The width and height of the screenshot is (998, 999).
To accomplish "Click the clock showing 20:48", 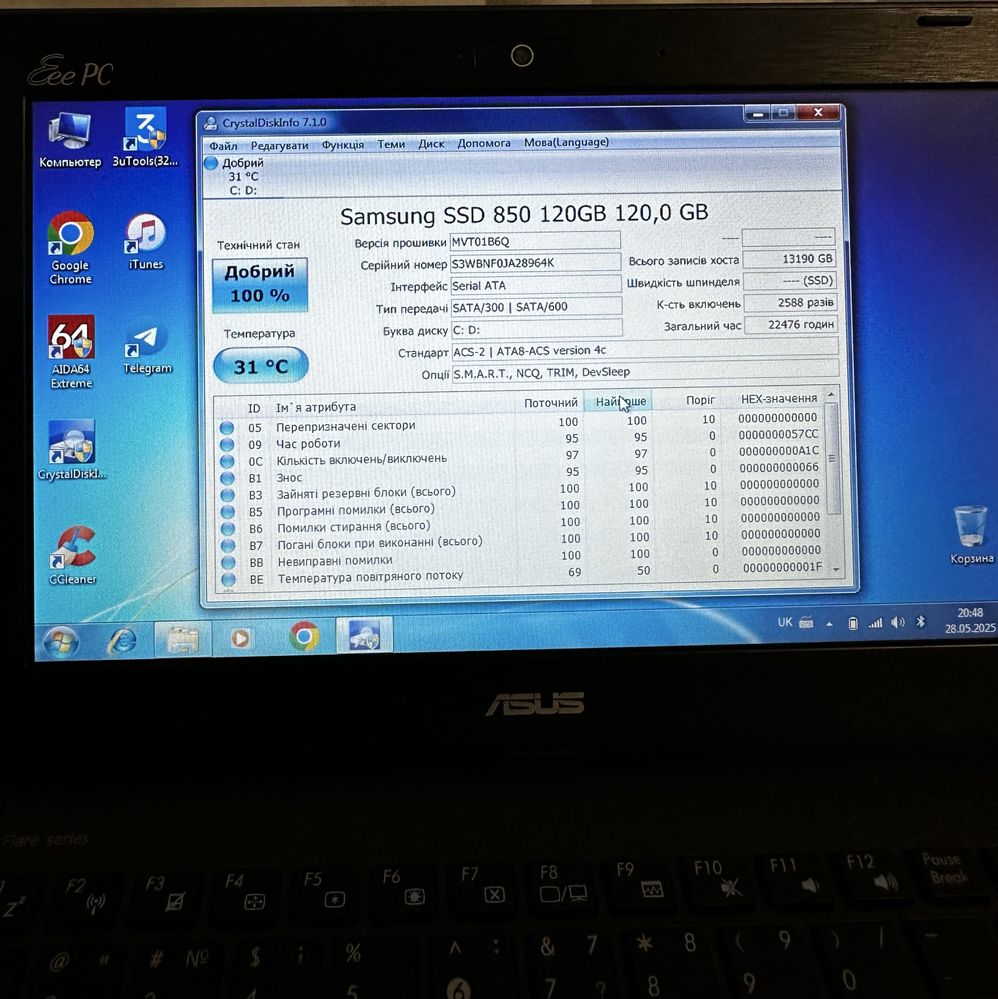I will point(970,612).
